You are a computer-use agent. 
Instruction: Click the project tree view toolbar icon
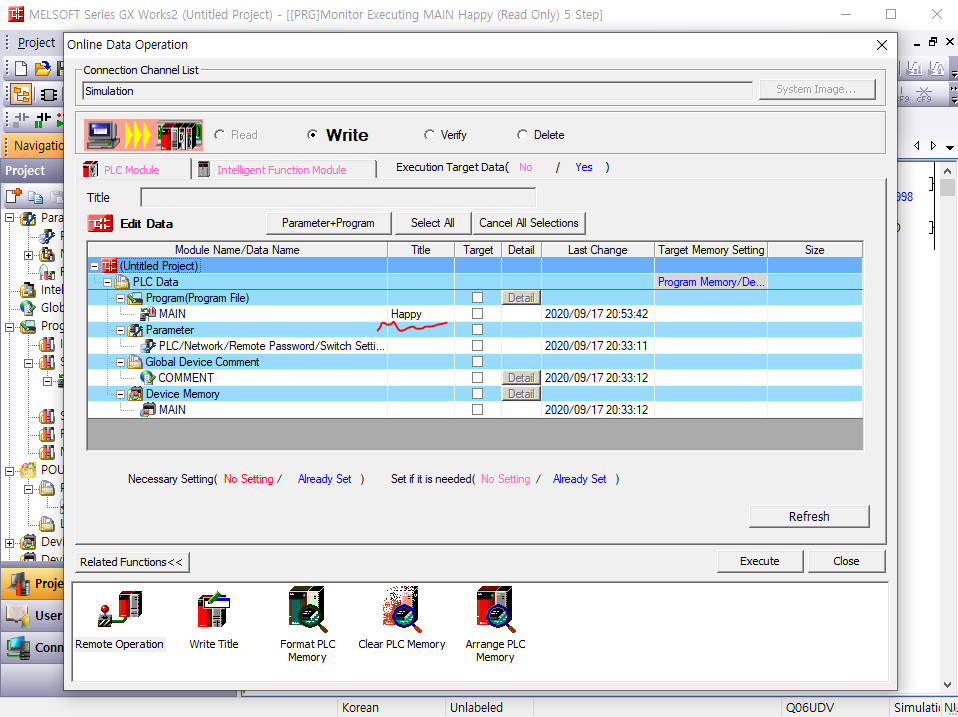pyautogui.click(x=21, y=95)
